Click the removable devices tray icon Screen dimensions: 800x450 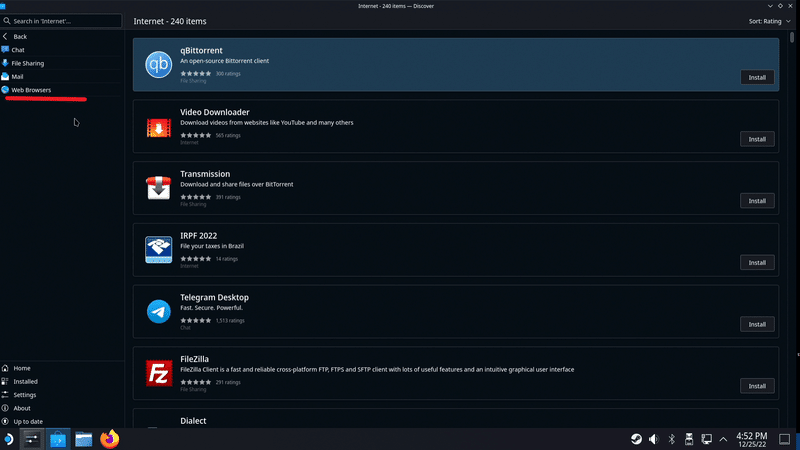pos(689,439)
